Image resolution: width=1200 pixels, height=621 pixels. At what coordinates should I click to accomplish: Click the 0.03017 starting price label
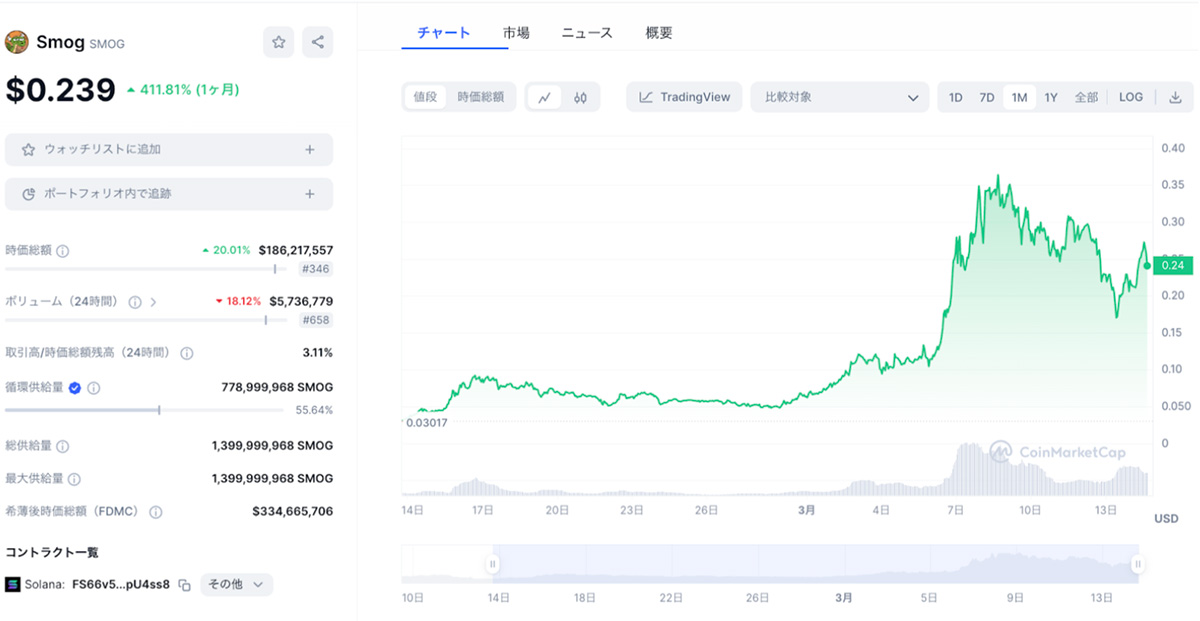pos(426,423)
